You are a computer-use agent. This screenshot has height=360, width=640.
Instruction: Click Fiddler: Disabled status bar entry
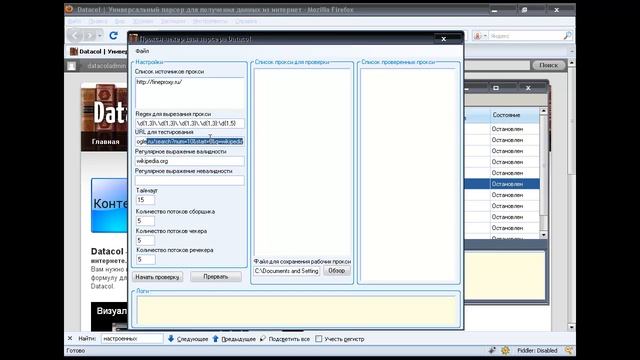pyautogui.click(x=537, y=351)
